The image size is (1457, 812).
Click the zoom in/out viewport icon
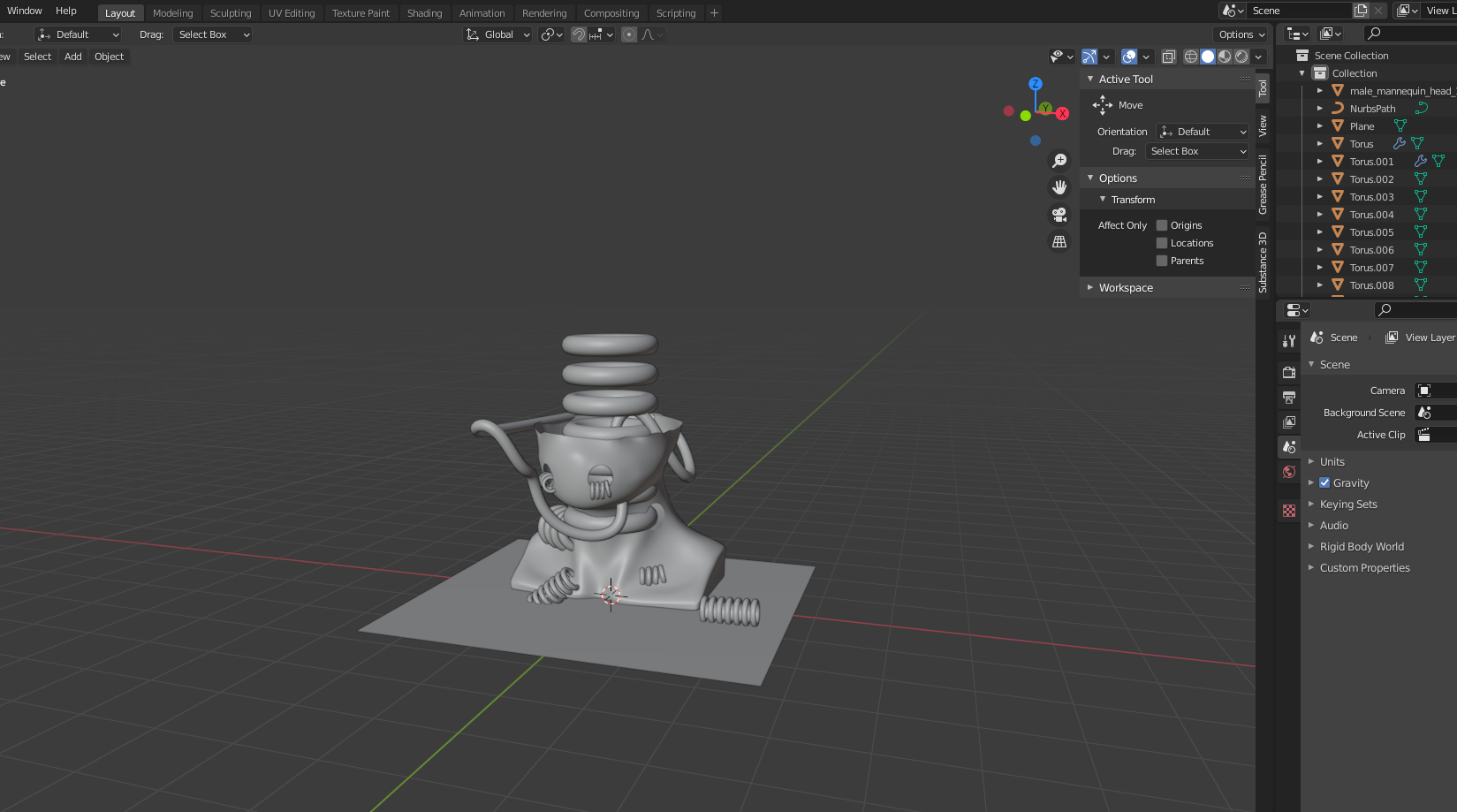tap(1059, 161)
